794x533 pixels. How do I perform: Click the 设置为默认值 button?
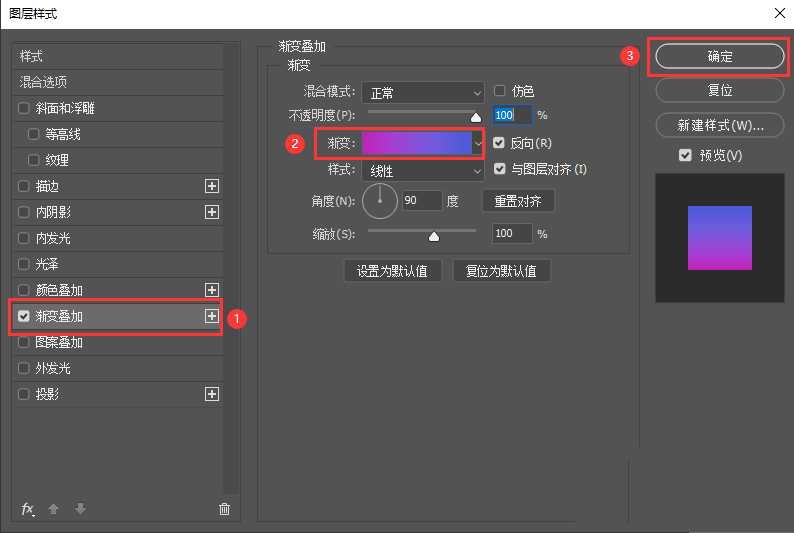[x=392, y=271]
